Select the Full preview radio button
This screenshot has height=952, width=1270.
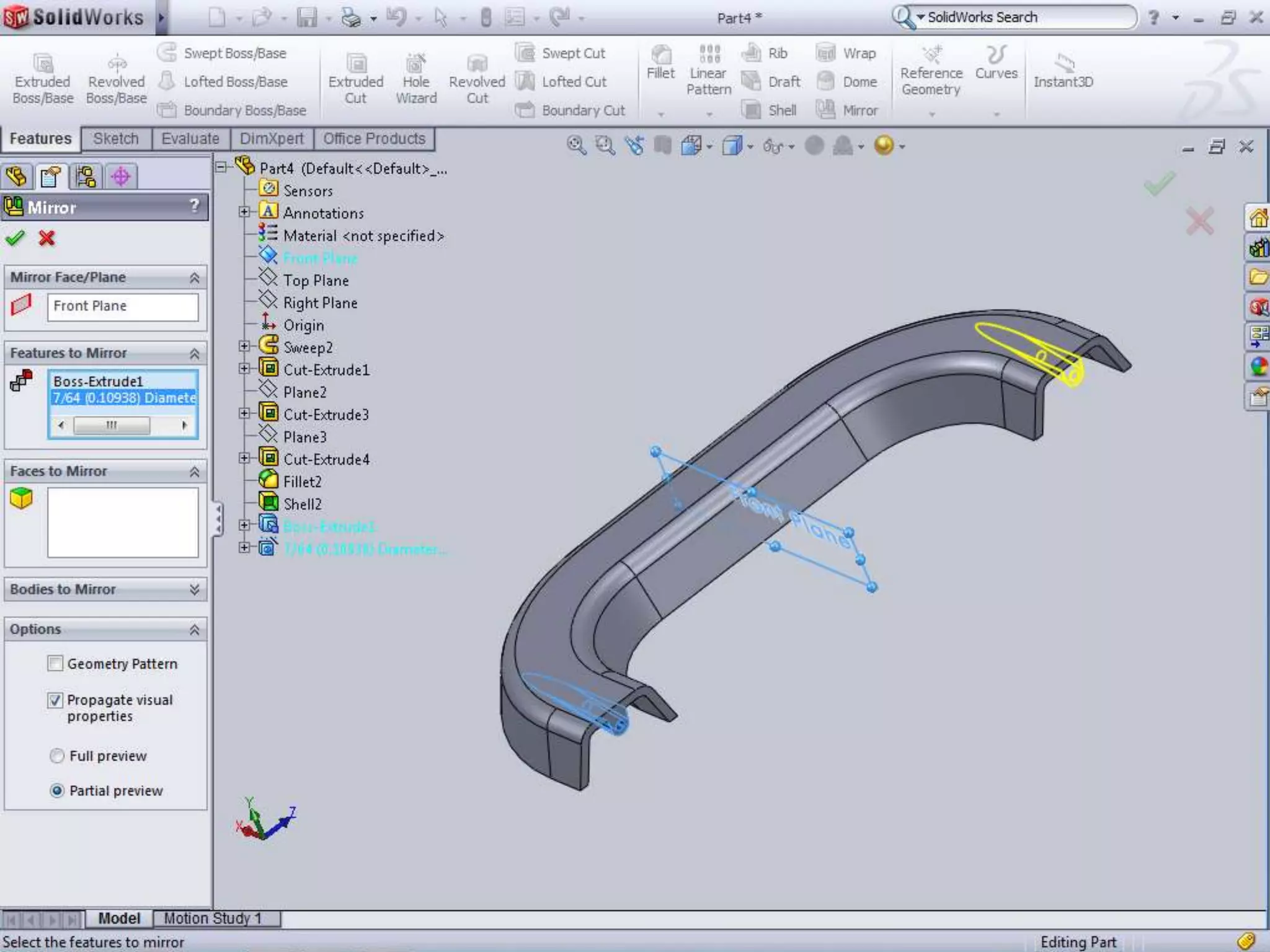pos(57,756)
